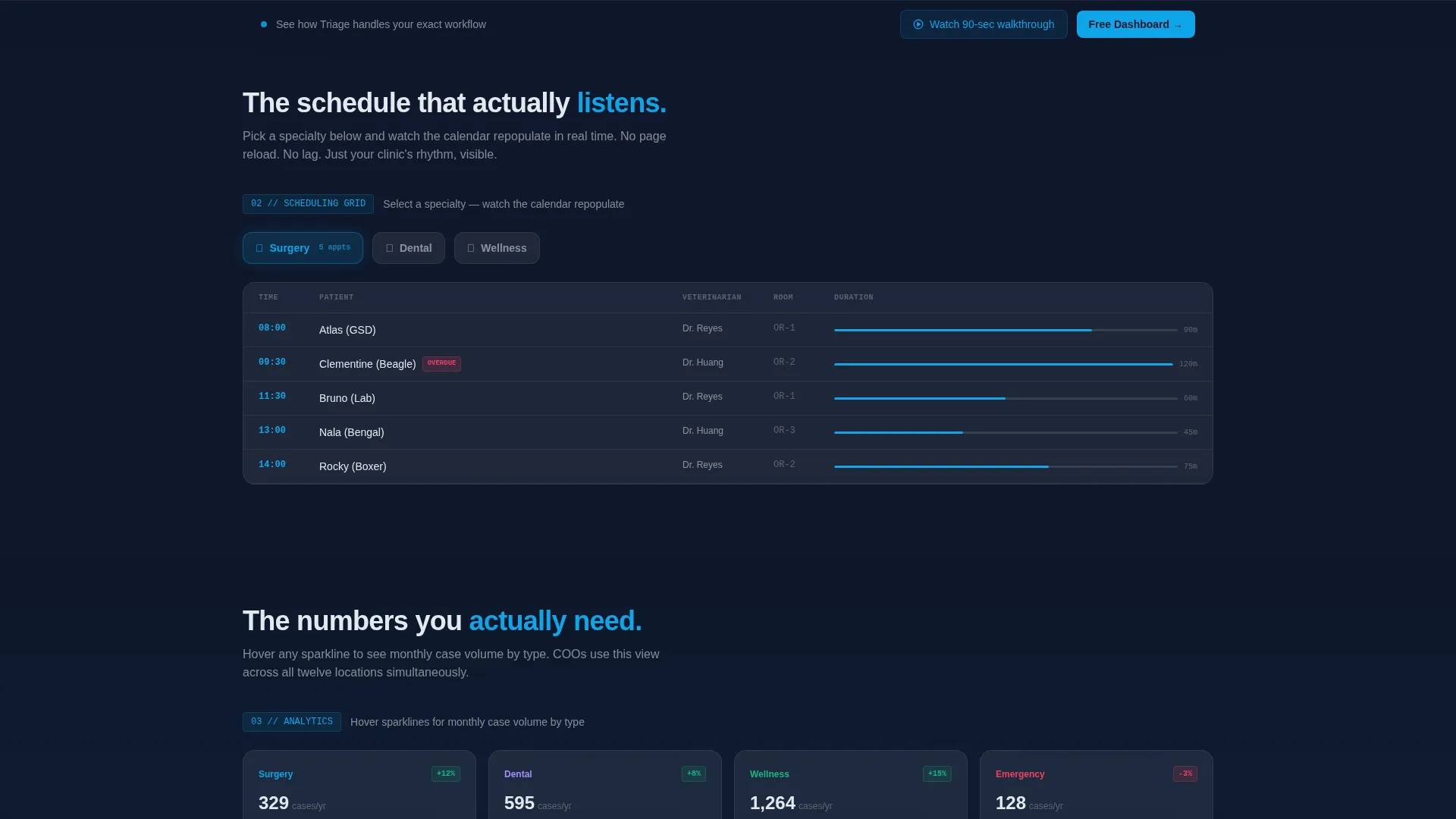
Task: Click Atlas (GSD) duration bar
Action: pyautogui.click(x=1006, y=330)
